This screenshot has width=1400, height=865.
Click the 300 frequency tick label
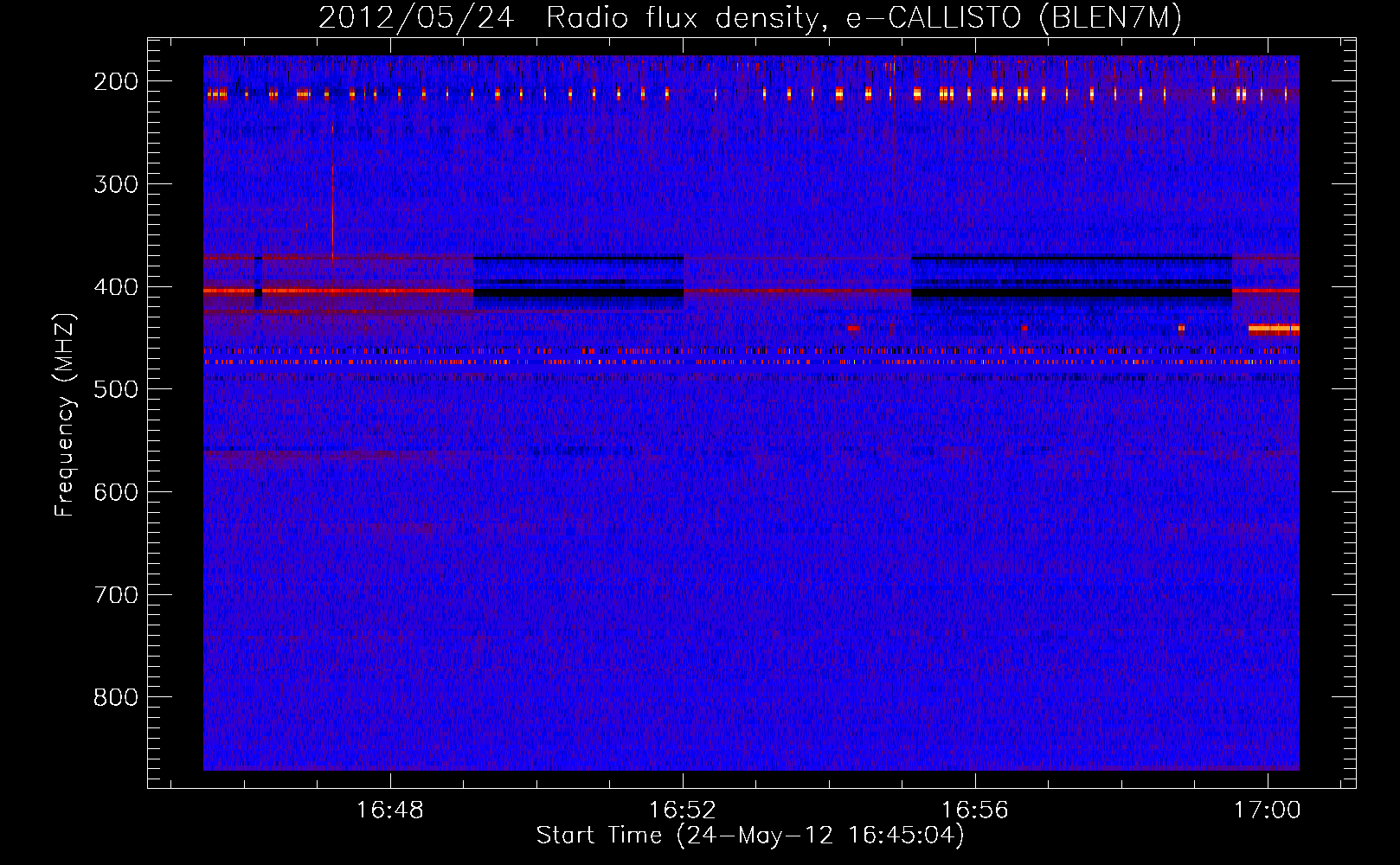click(x=115, y=184)
